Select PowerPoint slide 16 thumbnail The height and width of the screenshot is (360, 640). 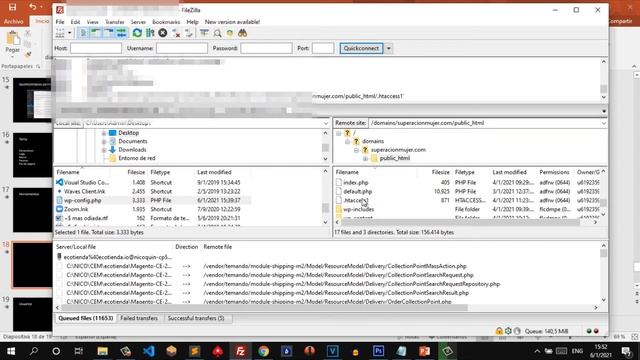tap(32, 155)
